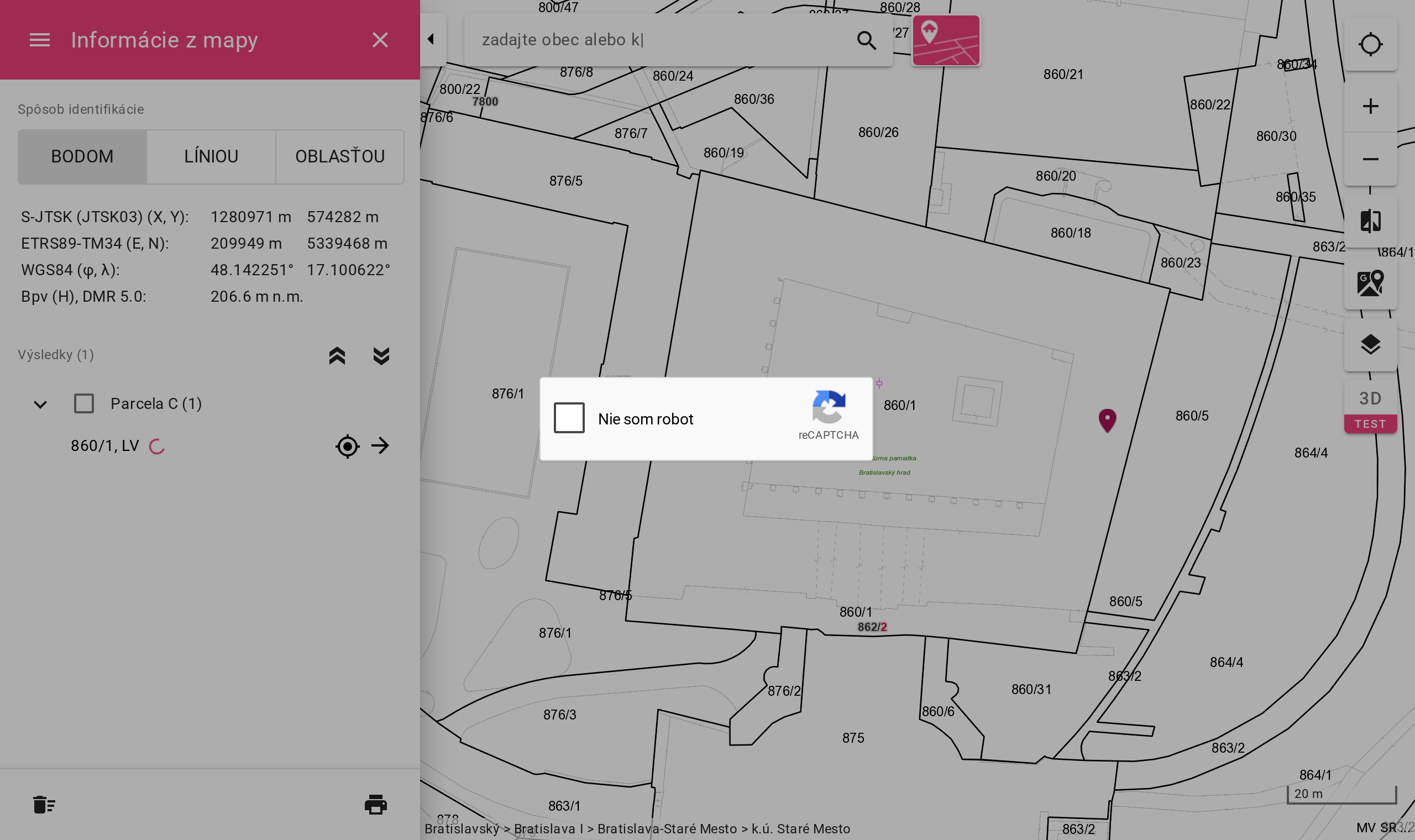The height and width of the screenshot is (840, 1415).
Task: Open the map layers panel
Action: coord(1370,345)
